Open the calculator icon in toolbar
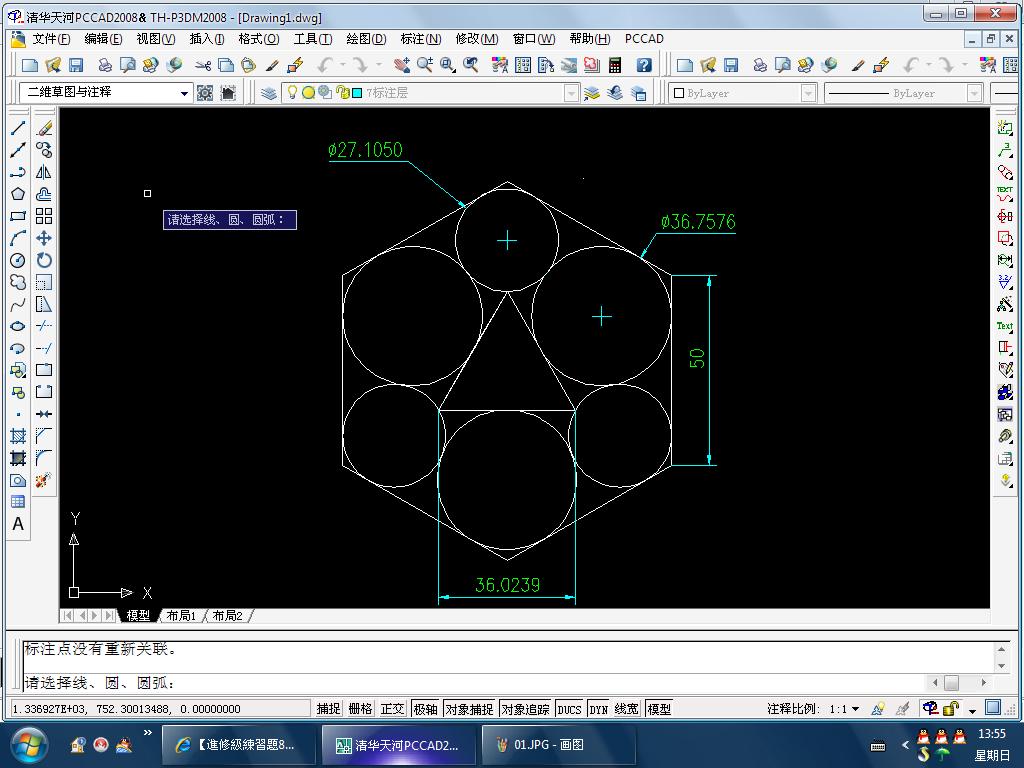1024x768 pixels. [x=615, y=65]
